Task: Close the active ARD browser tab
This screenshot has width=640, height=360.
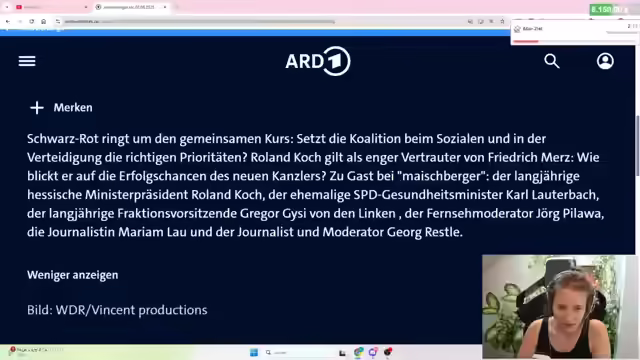Action: click(x=165, y=7)
